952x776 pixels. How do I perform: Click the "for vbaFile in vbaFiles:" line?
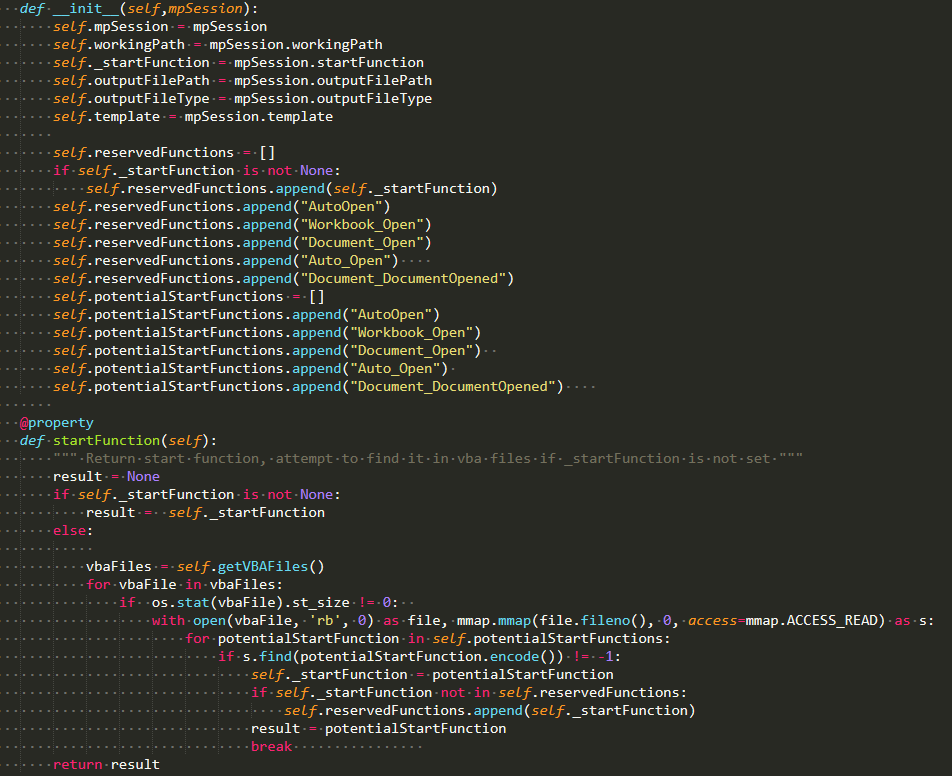tap(185, 584)
